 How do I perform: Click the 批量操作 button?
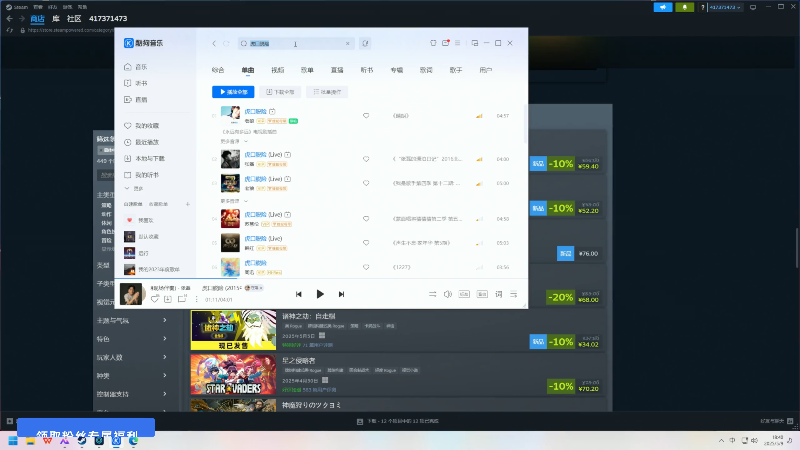tap(327, 92)
